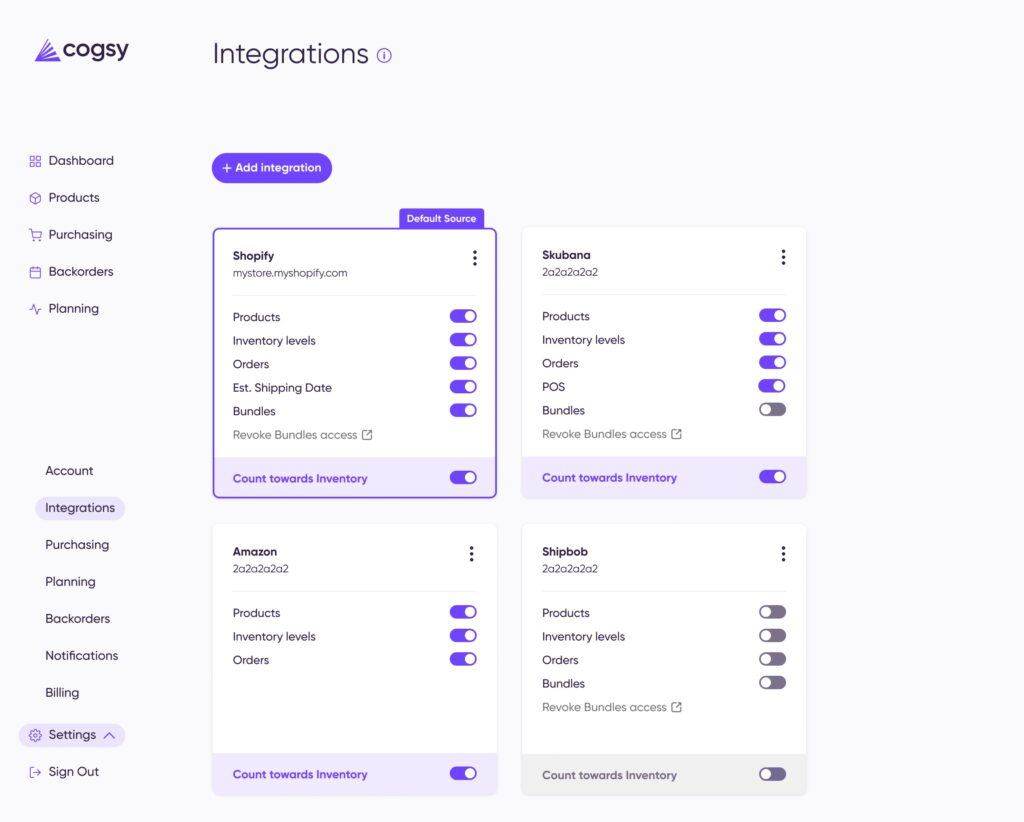This screenshot has width=1024, height=822.
Task: Click external link icon in Shipbob card
Action: click(x=677, y=707)
